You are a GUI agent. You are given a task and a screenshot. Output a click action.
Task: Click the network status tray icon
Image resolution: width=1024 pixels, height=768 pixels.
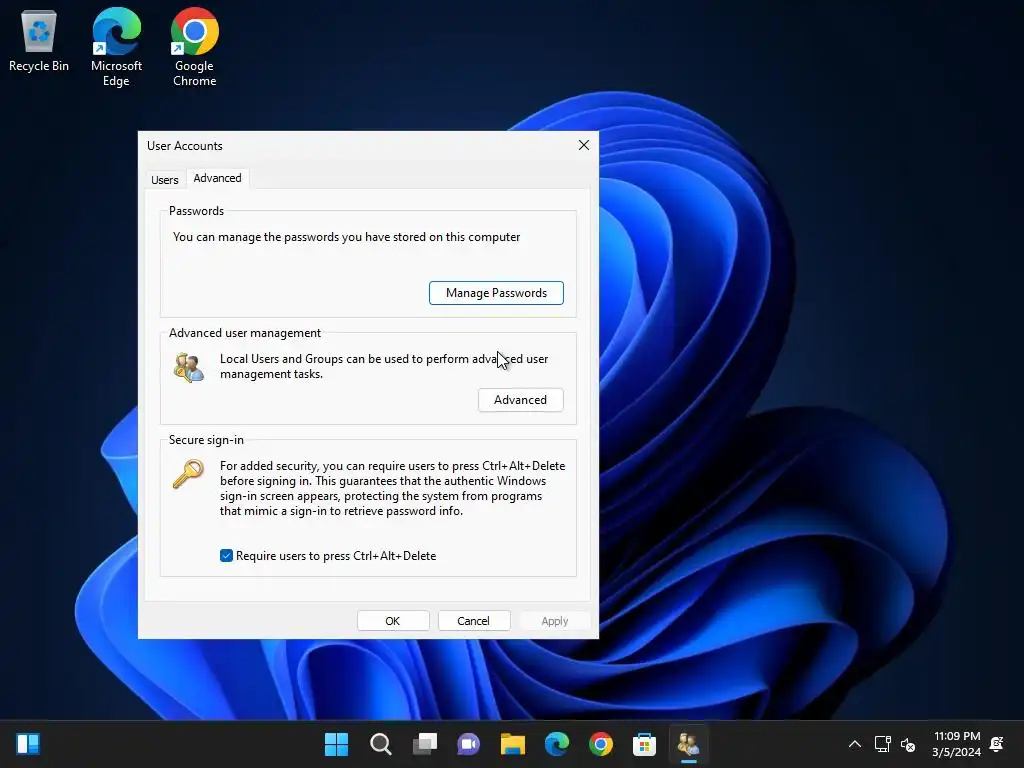point(882,744)
